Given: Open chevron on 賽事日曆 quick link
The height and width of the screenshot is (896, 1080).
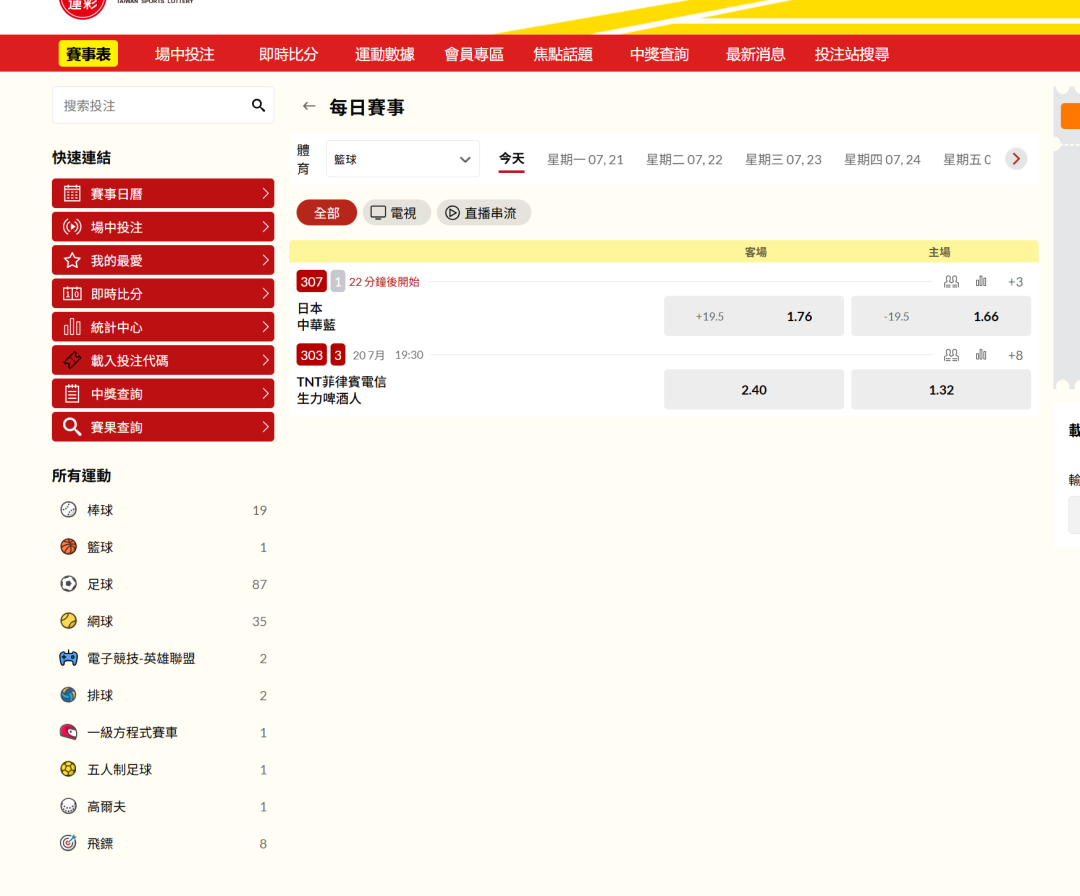Looking at the screenshot, I should (265, 194).
